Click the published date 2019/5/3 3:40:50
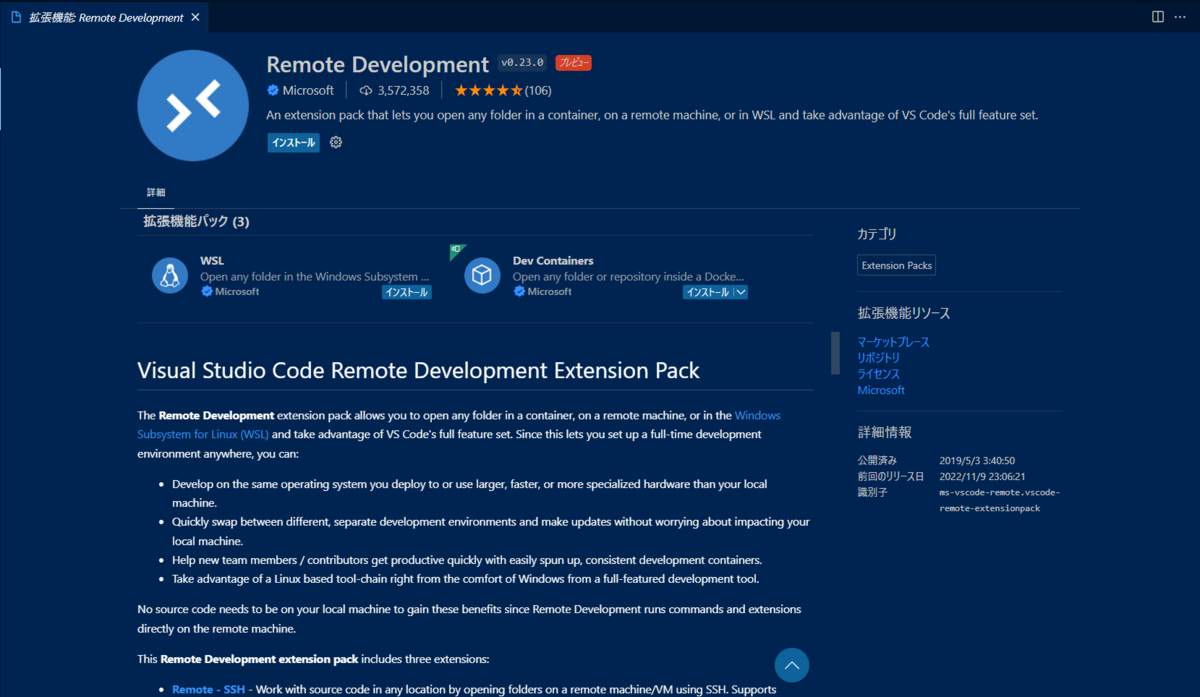The width and height of the screenshot is (1200, 697). pos(978,461)
